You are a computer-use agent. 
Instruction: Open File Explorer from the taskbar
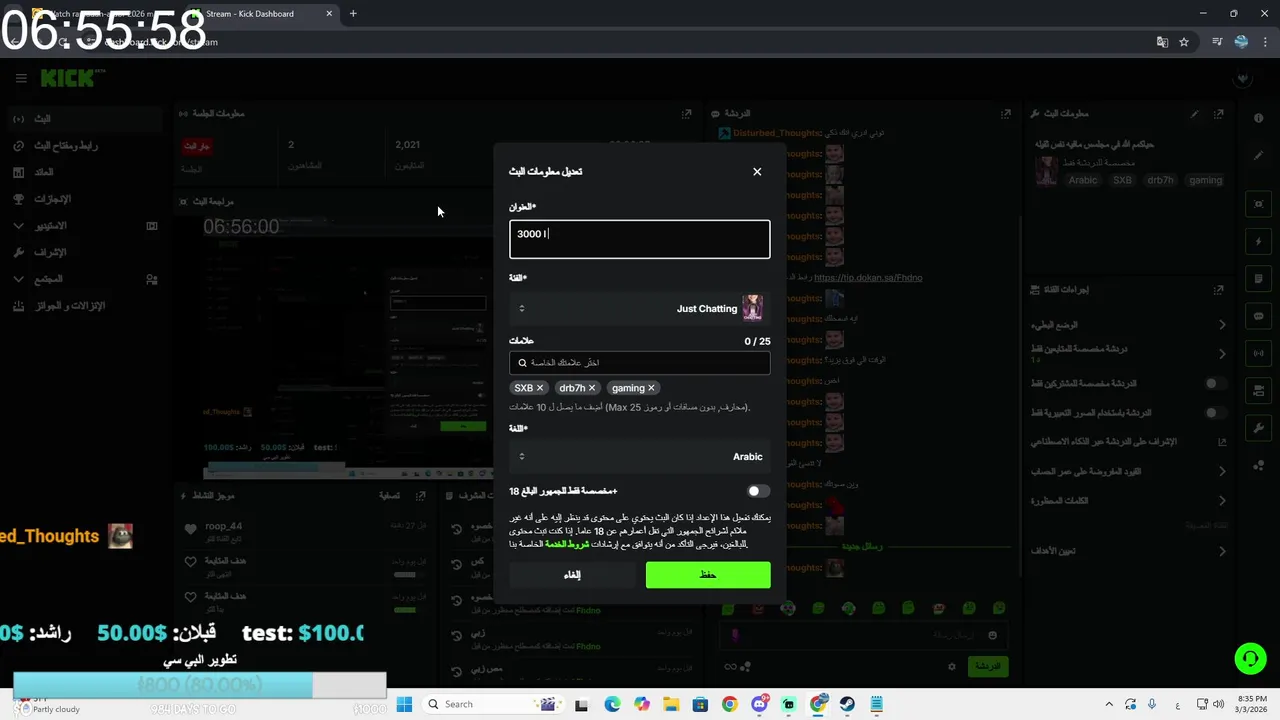pos(671,704)
